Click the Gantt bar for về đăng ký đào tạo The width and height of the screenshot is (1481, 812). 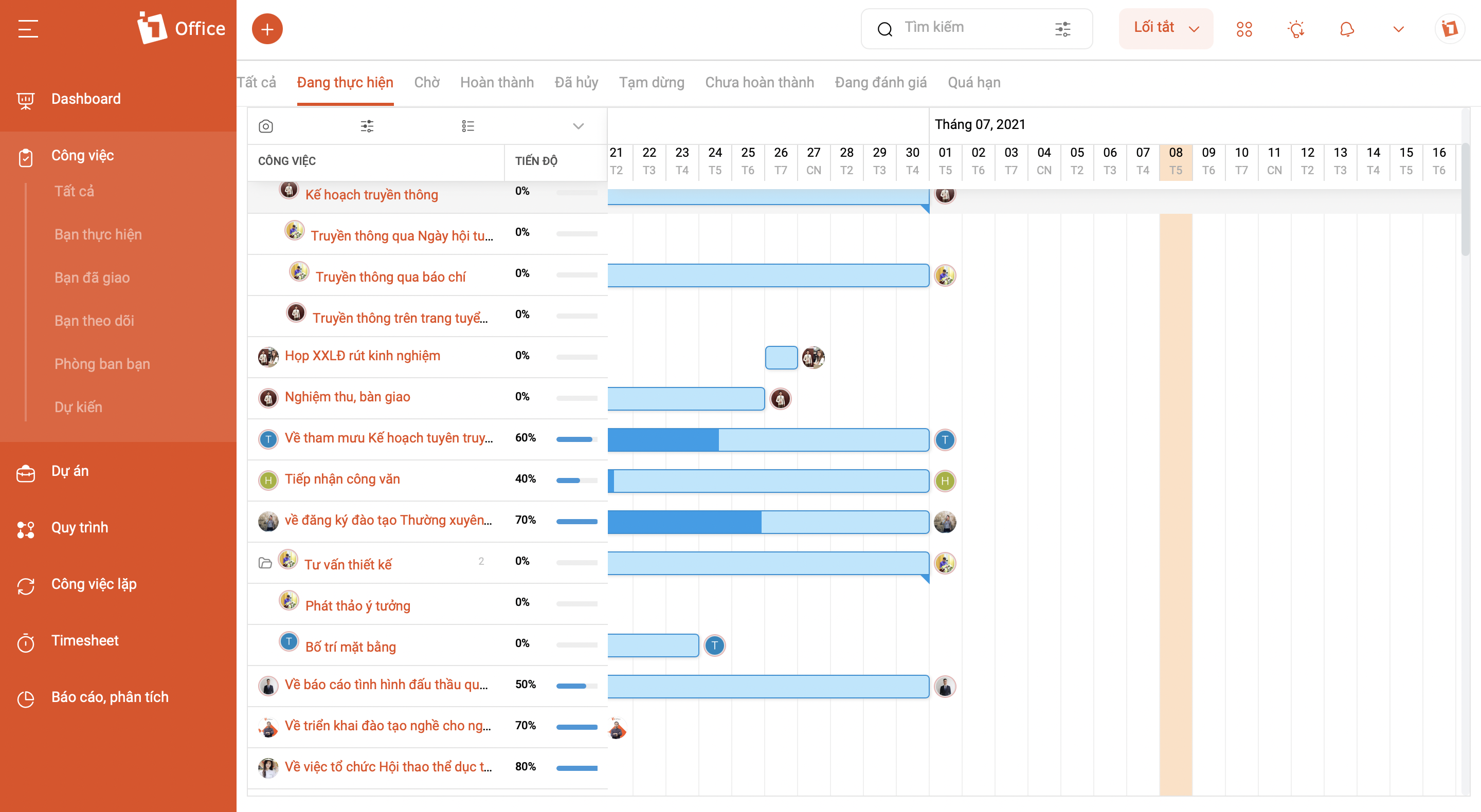tap(768, 522)
